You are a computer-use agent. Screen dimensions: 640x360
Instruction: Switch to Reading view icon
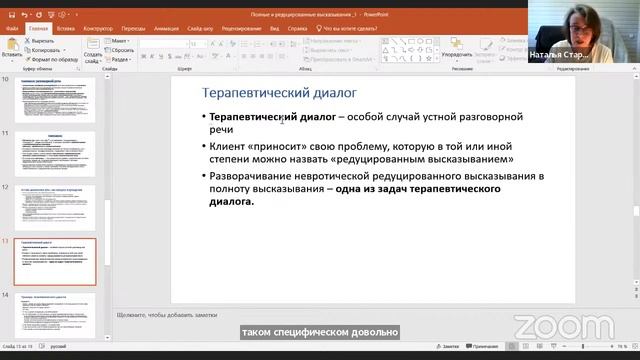click(540, 346)
